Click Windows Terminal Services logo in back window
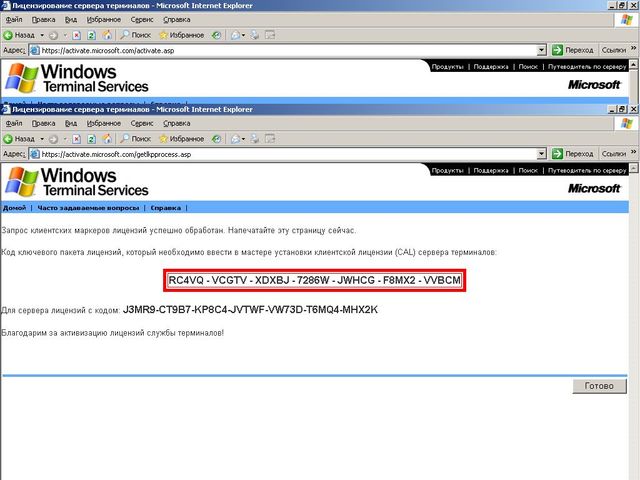Screen dimensions: 640x480 click(77, 78)
